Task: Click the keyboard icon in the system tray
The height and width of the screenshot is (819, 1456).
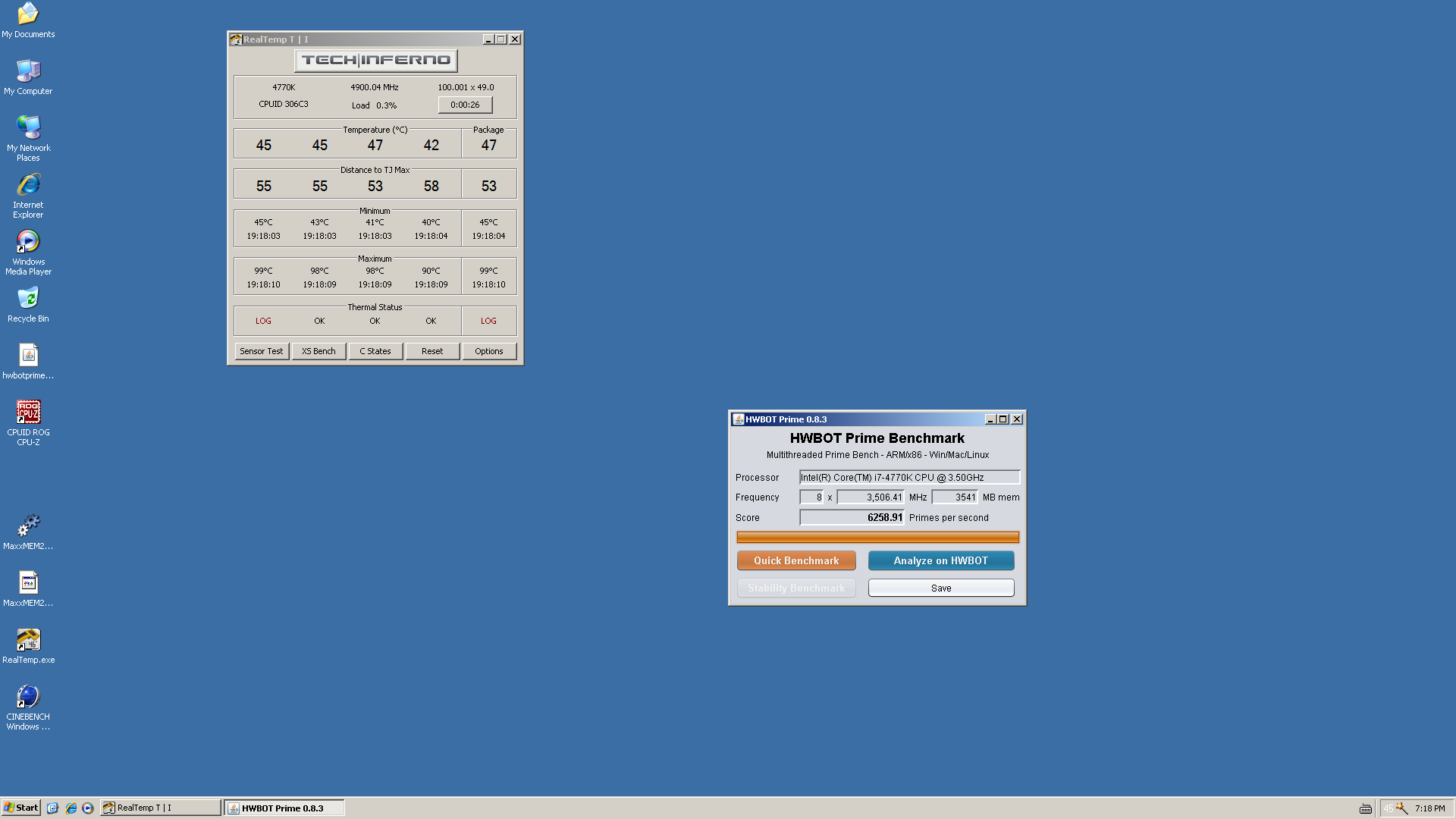Action: point(1366,808)
